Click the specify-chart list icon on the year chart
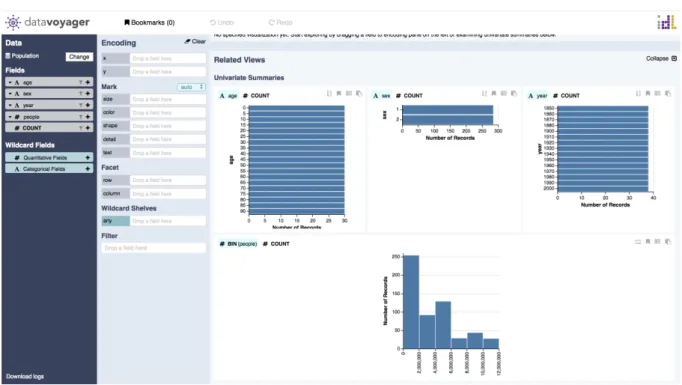The width and height of the screenshot is (682, 385). point(658,94)
